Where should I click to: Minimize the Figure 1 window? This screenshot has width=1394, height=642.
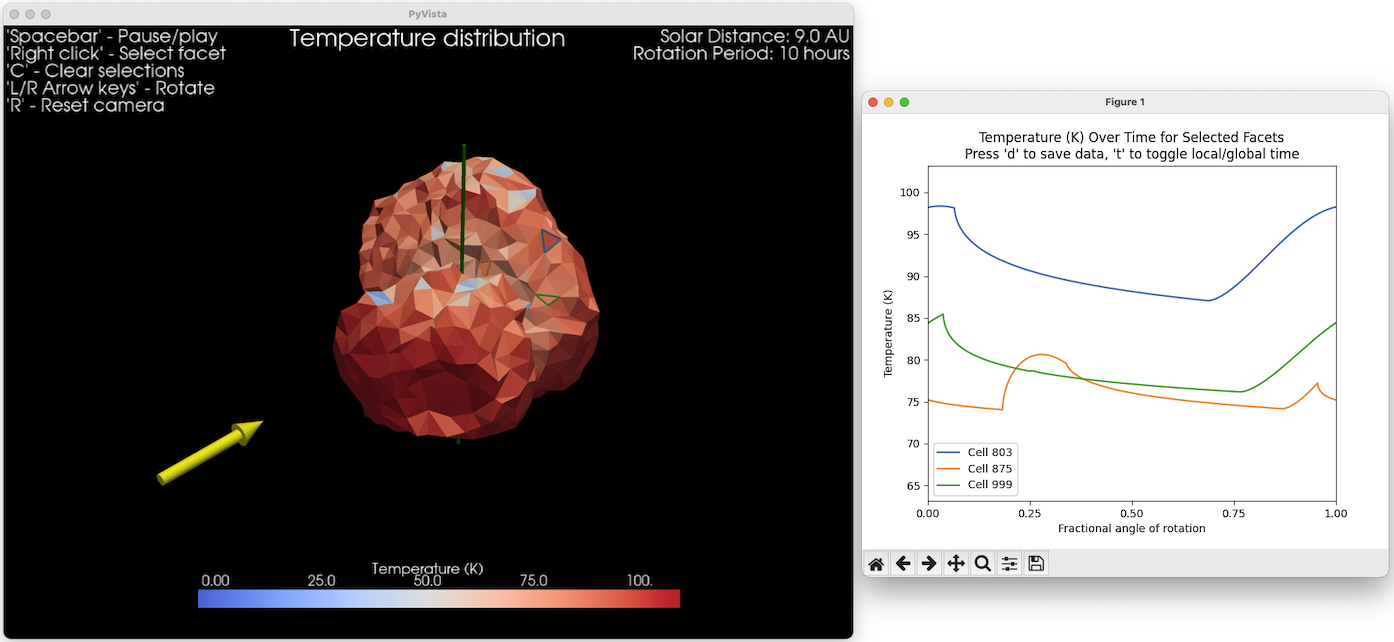point(889,102)
